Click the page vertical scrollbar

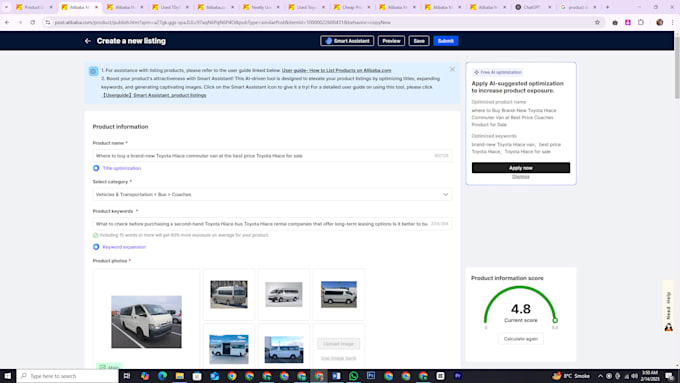click(x=677, y=67)
